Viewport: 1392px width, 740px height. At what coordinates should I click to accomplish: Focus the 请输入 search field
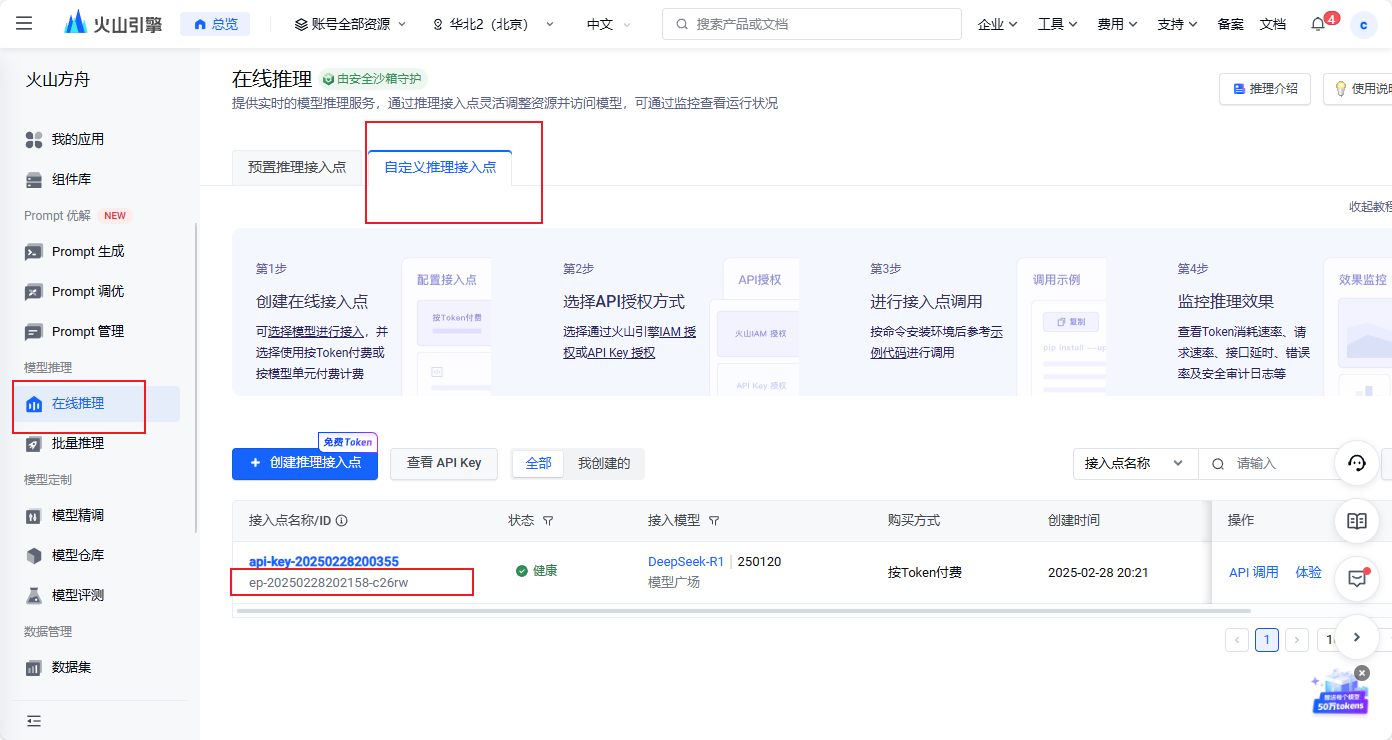(1270, 463)
